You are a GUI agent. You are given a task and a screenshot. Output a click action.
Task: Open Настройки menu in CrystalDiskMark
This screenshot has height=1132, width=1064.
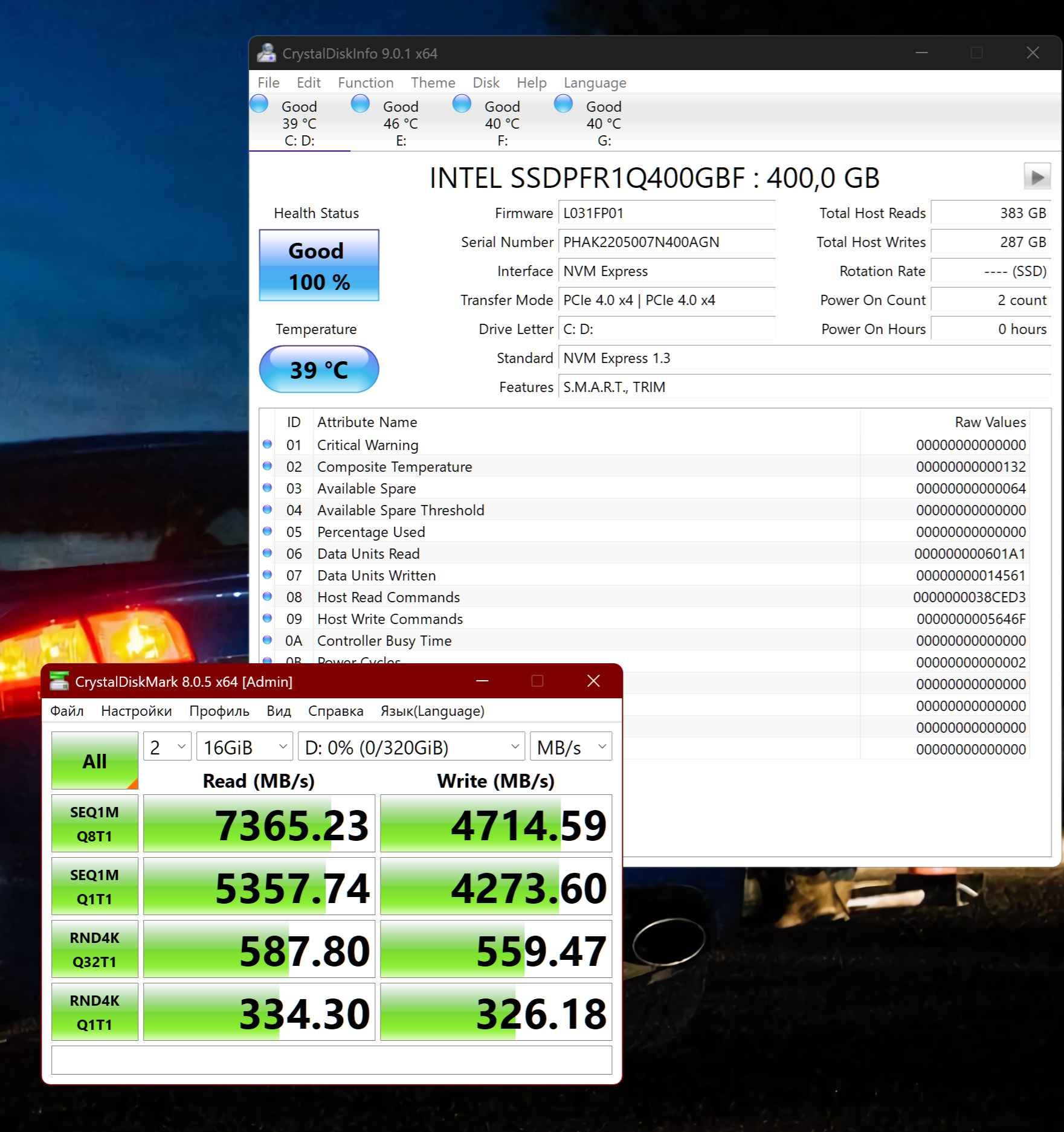tap(137, 711)
